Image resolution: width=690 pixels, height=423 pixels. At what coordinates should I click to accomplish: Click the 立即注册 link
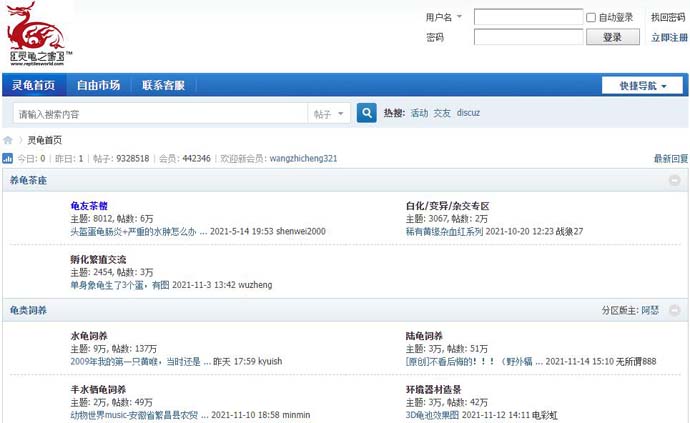coord(669,38)
